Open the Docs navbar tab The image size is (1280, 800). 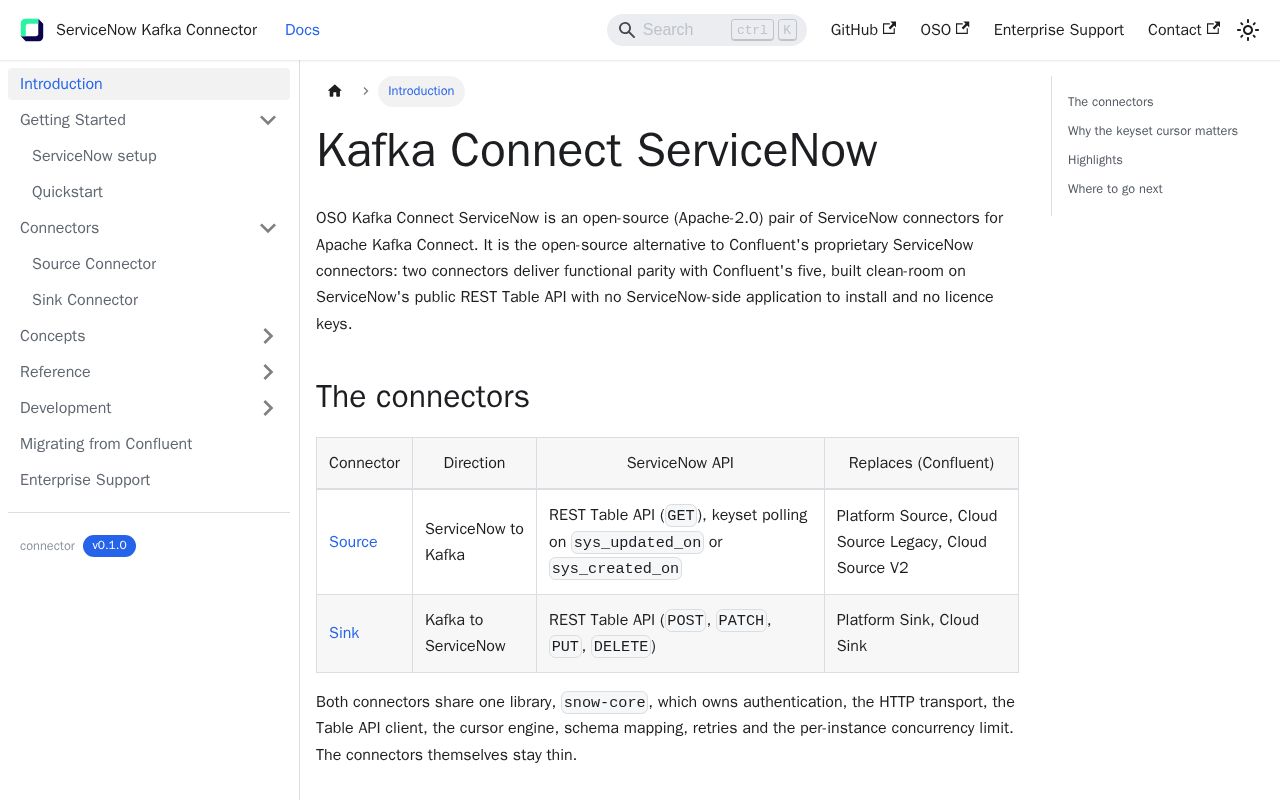point(302,30)
